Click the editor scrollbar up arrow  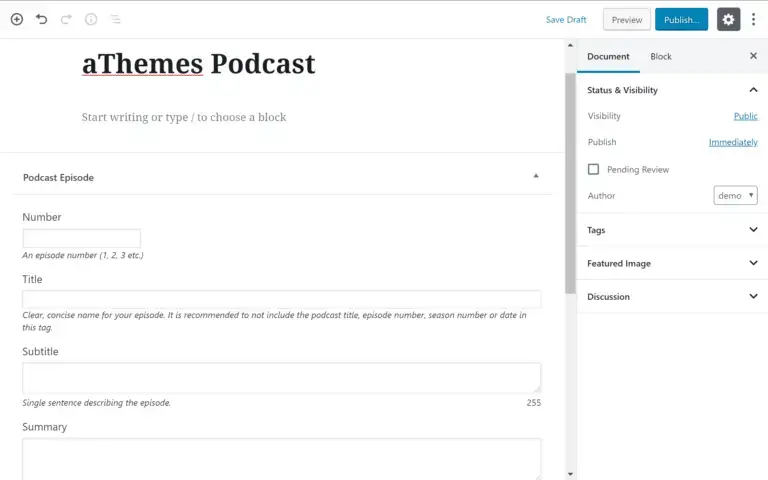pos(570,45)
